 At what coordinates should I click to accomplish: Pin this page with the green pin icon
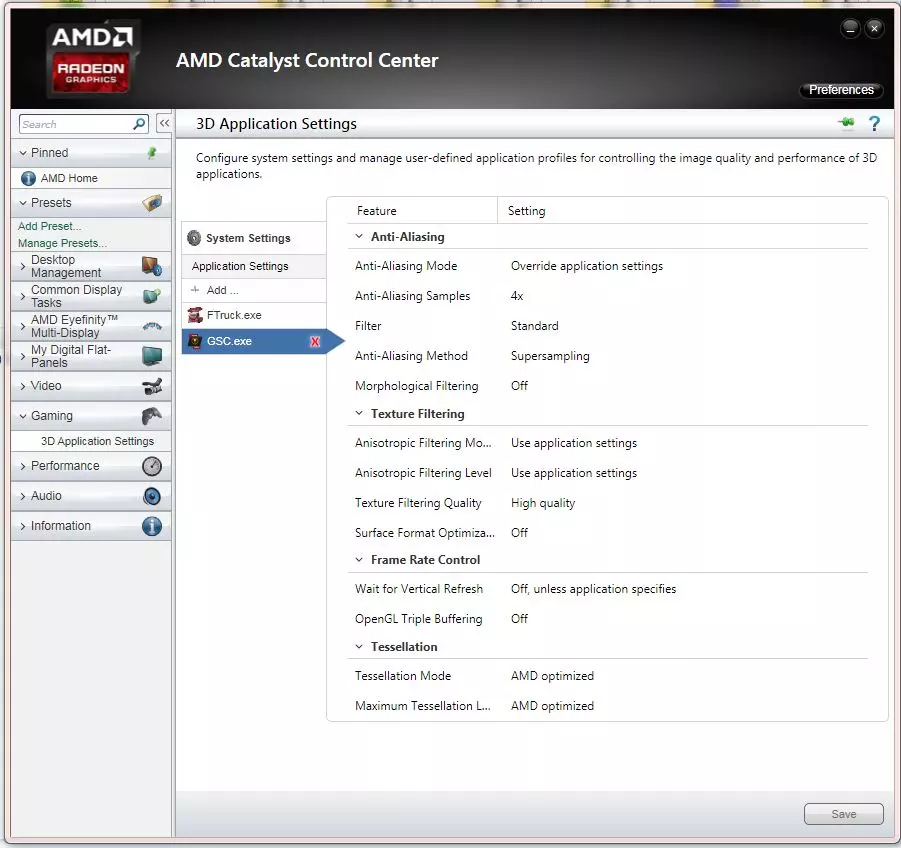click(x=846, y=123)
